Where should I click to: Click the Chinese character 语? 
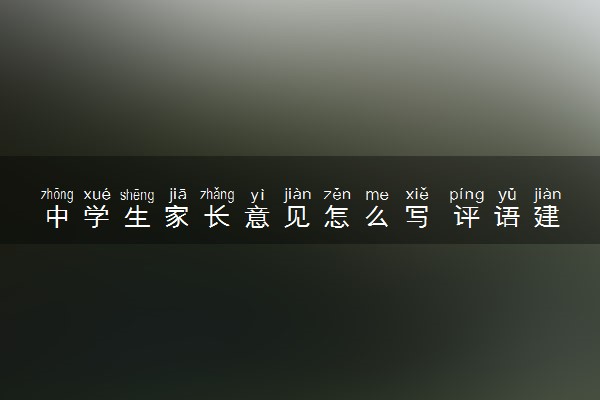point(507,217)
